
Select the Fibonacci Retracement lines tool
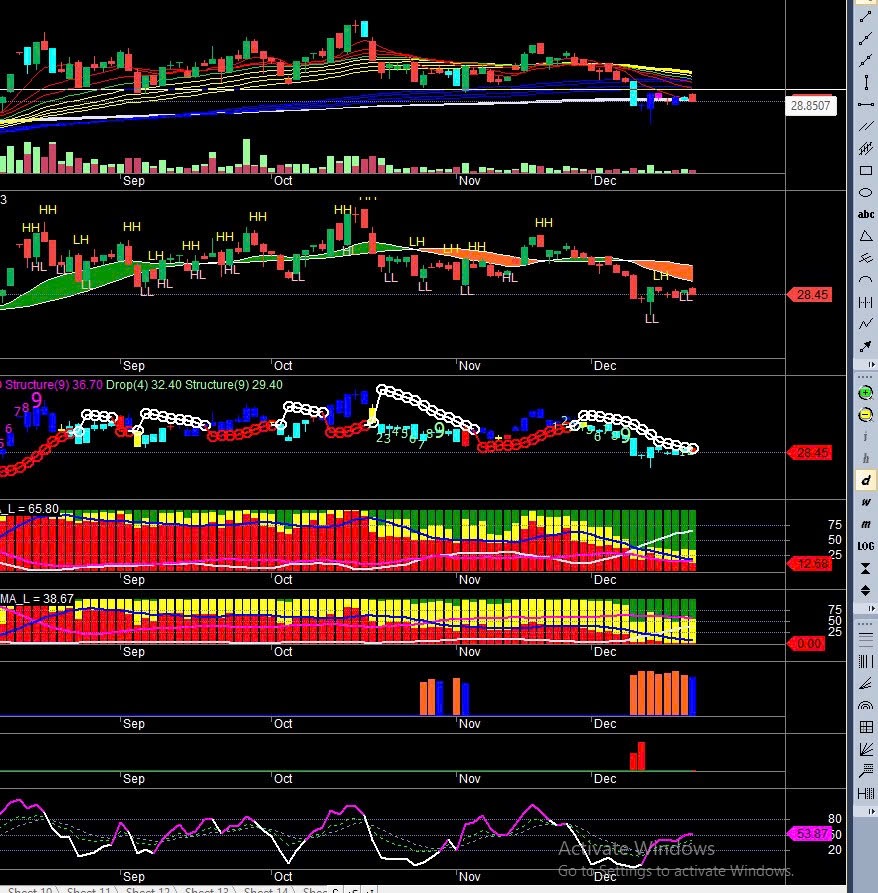(865, 639)
